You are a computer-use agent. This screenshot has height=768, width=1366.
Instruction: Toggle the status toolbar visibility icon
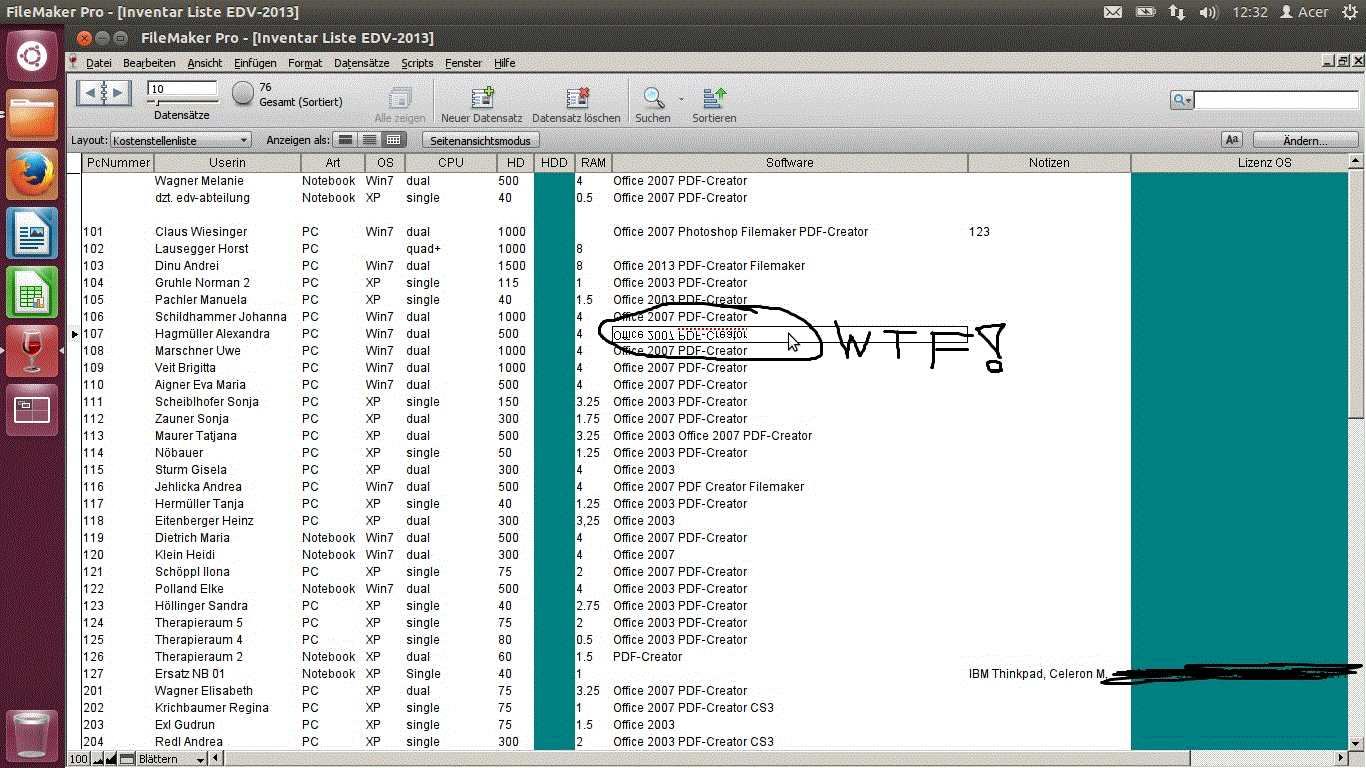[128, 760]
